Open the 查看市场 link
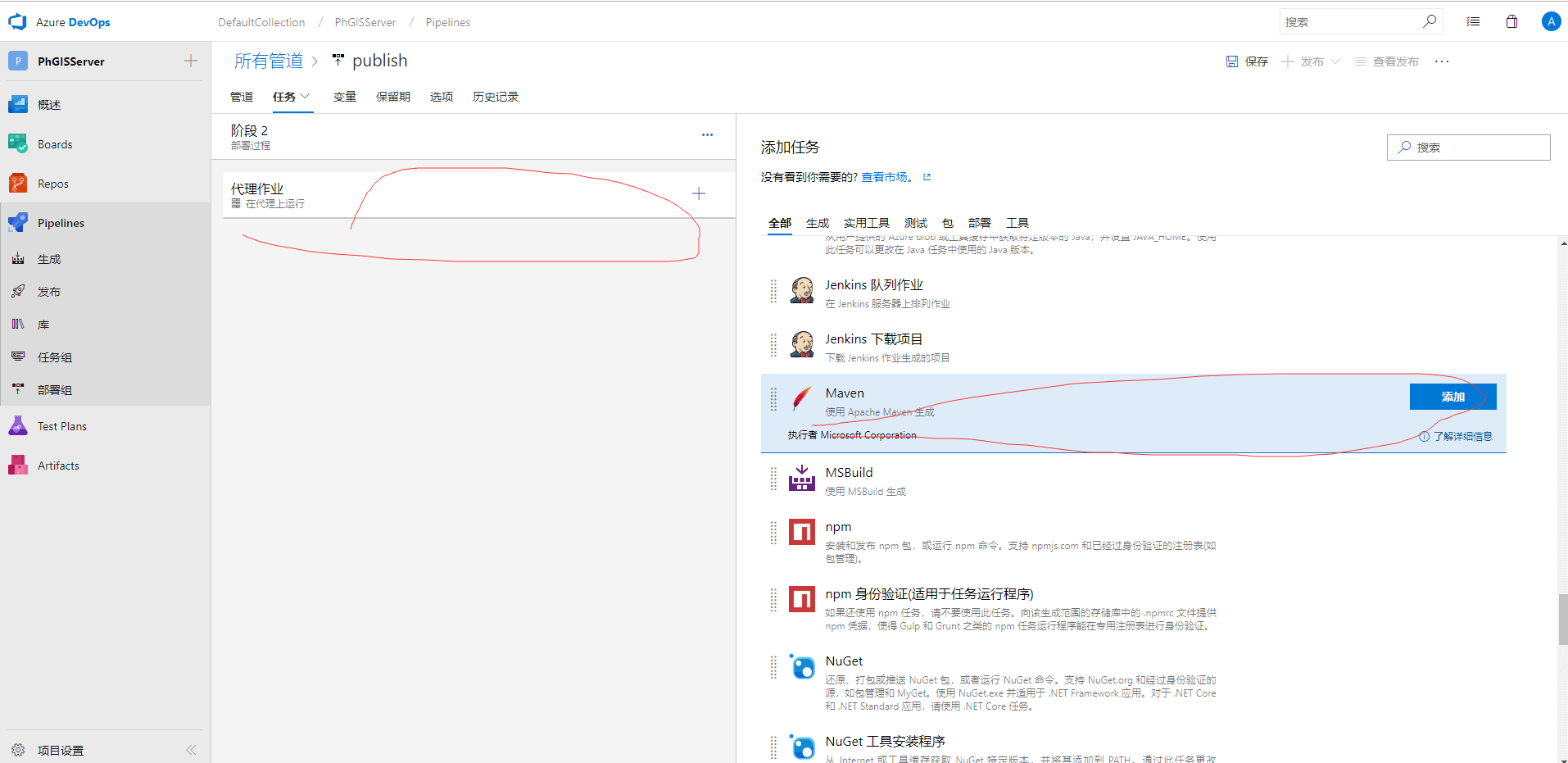The height and width of the screenshot is (763, 1568). [x=884, y=177]
